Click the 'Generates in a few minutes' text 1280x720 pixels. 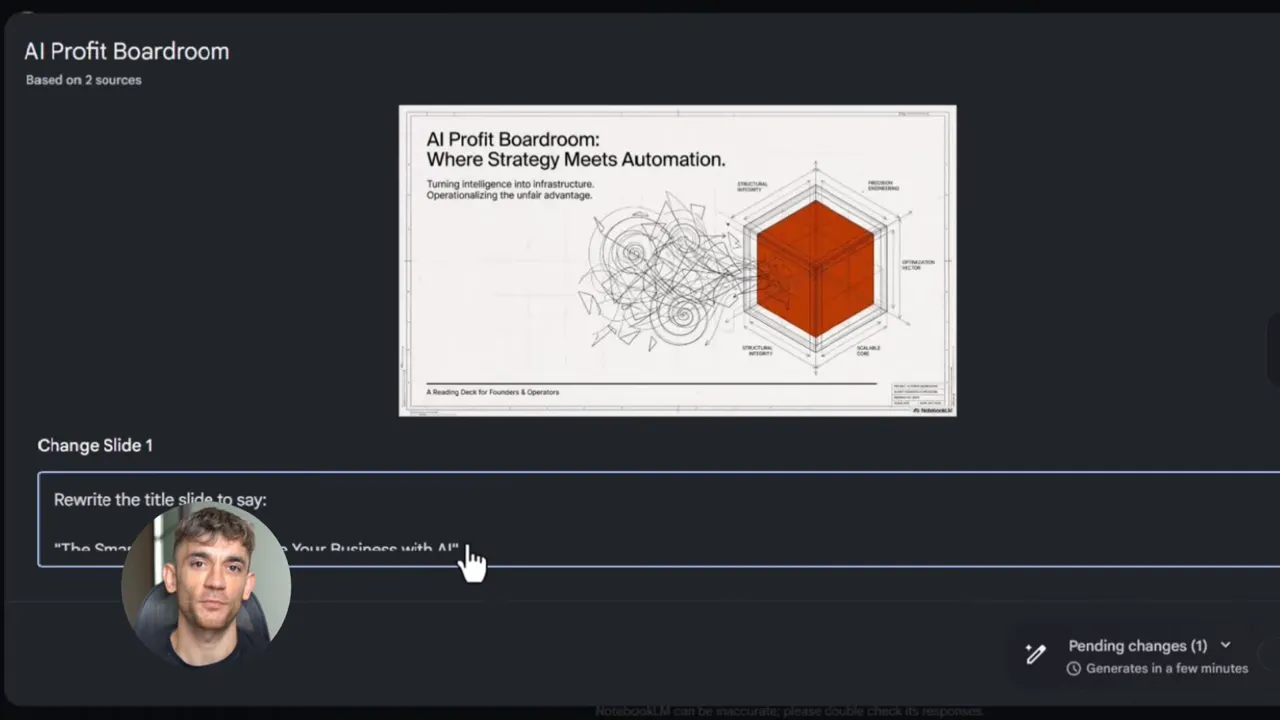(1167, 668)
